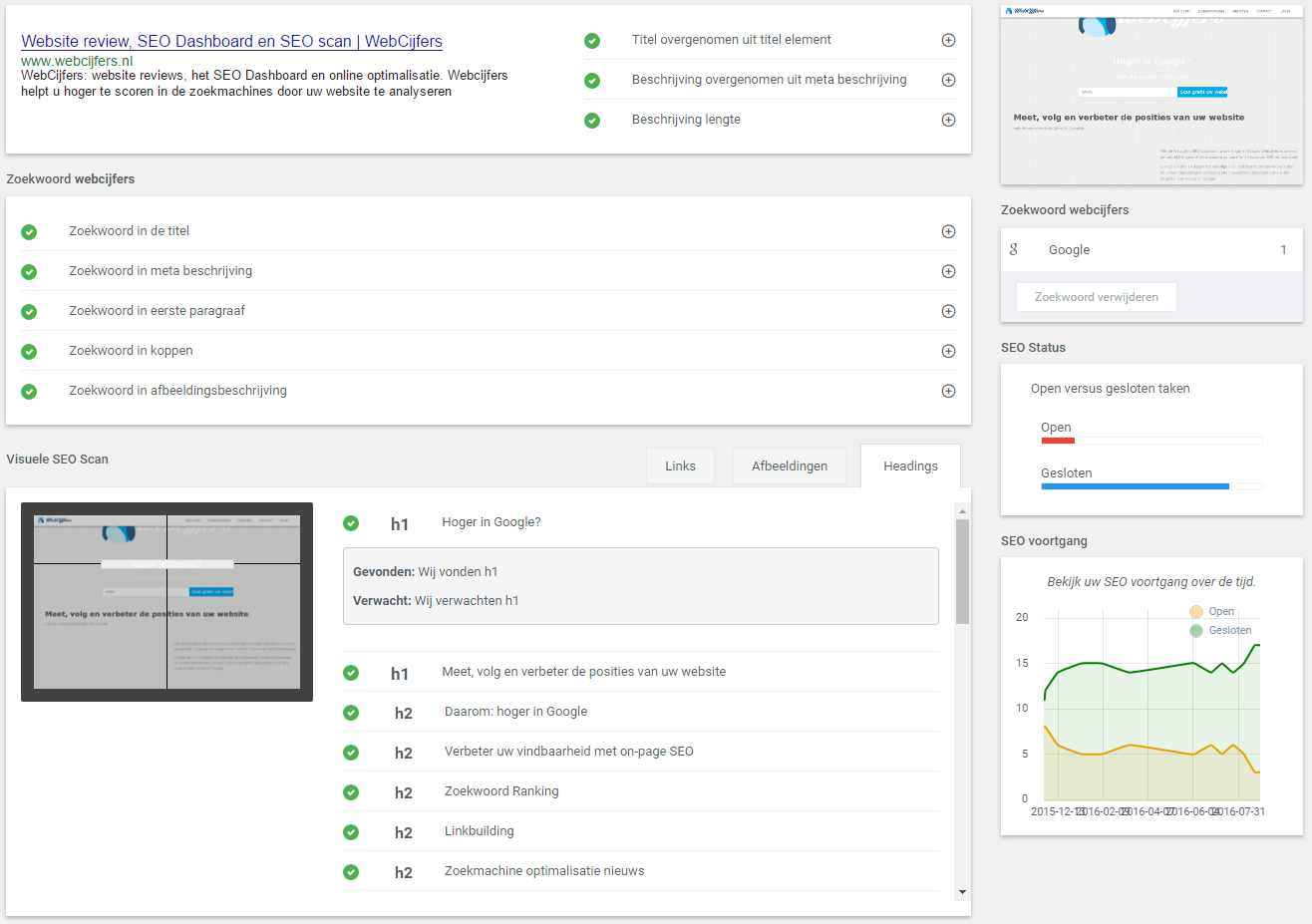Click heading text Zoekwoord Ranking
This screenshot has height=924, width=1312.
pos(501,791)
